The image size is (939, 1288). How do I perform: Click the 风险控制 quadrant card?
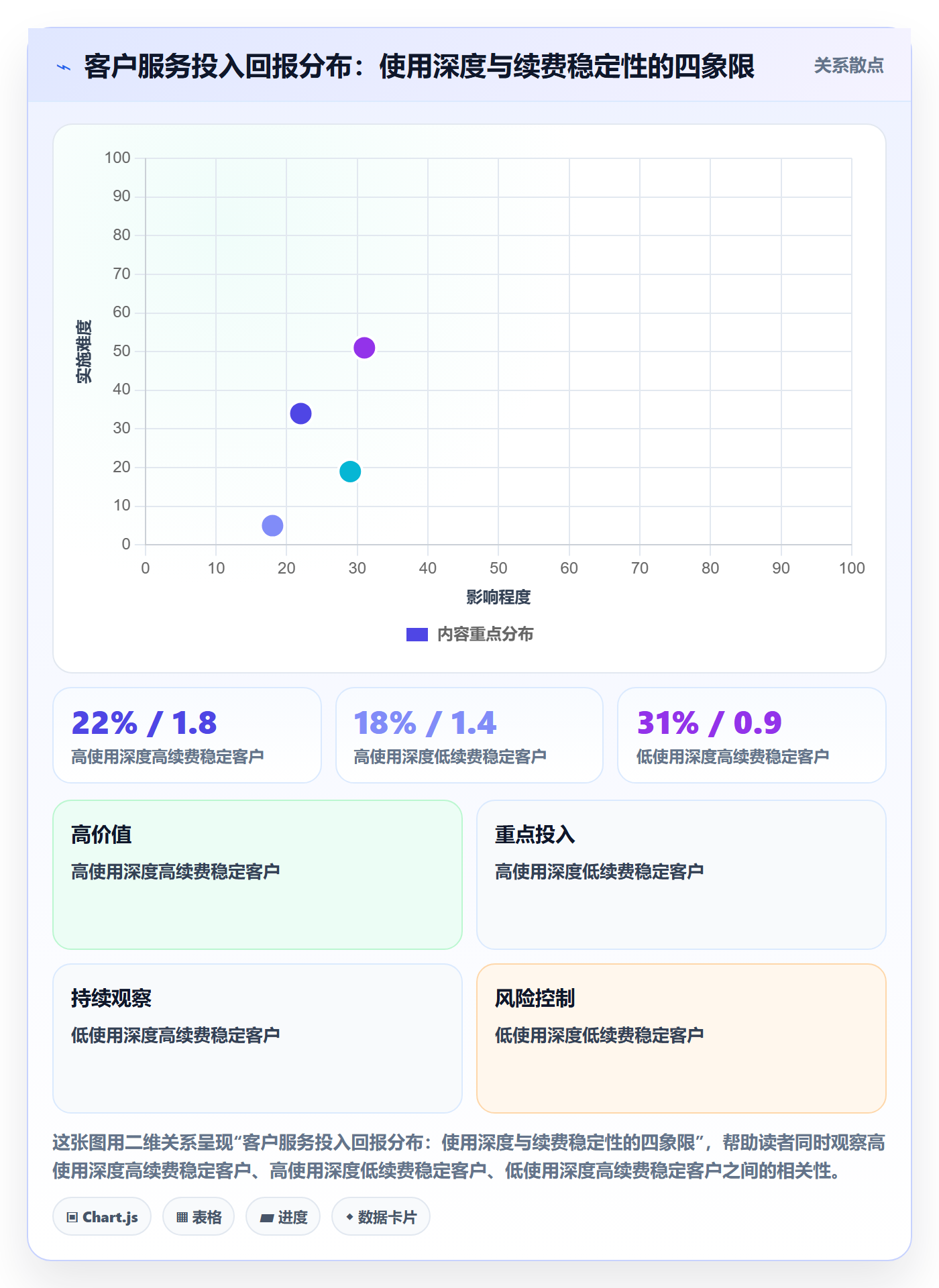click(681, 1038)
